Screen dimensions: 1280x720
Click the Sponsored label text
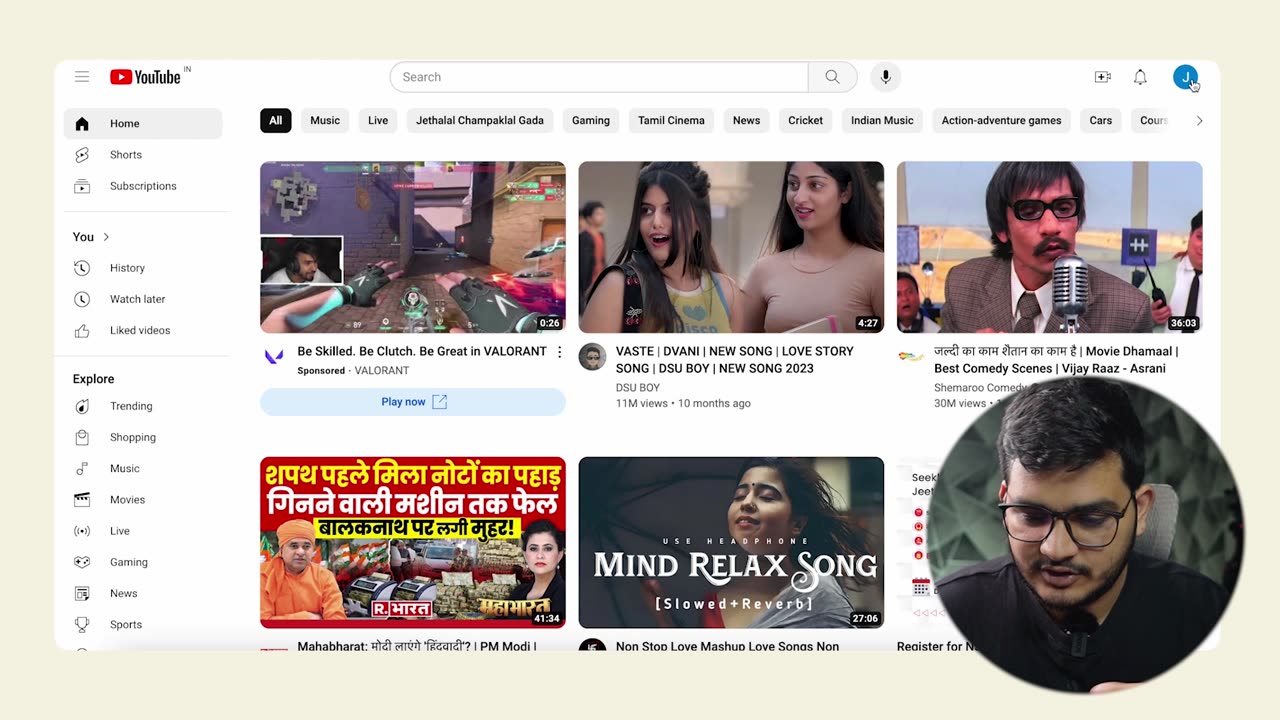point(321,371)
